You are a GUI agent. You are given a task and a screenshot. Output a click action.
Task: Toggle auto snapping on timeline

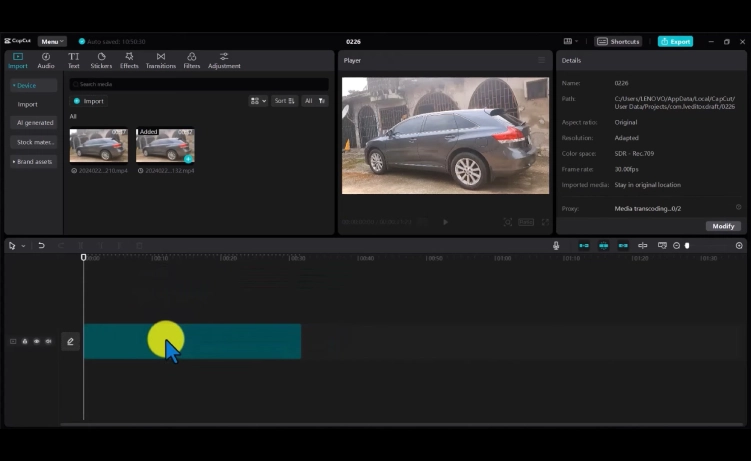(x=603, y=246)
